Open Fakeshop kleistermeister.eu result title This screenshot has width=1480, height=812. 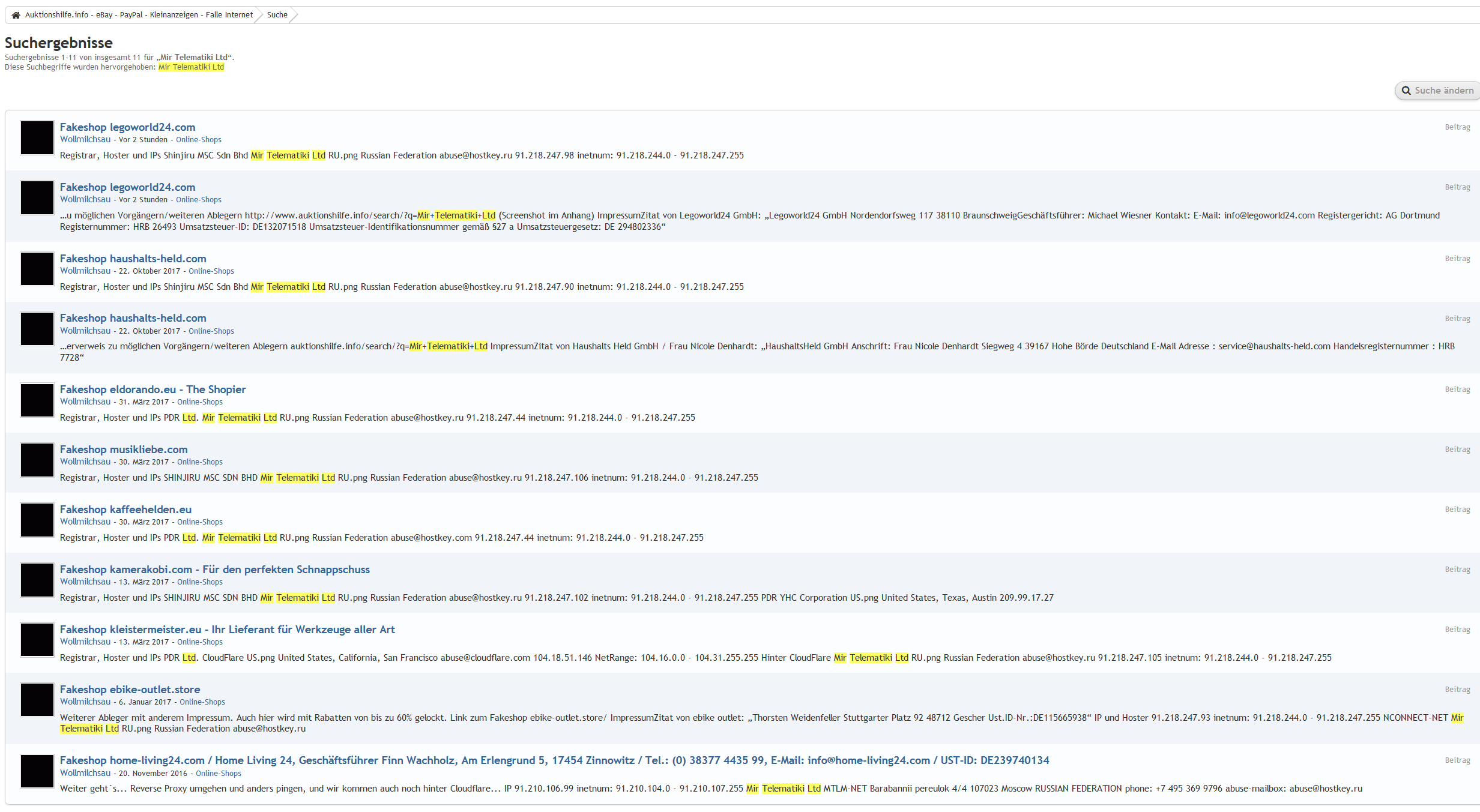tap(228, 630)
